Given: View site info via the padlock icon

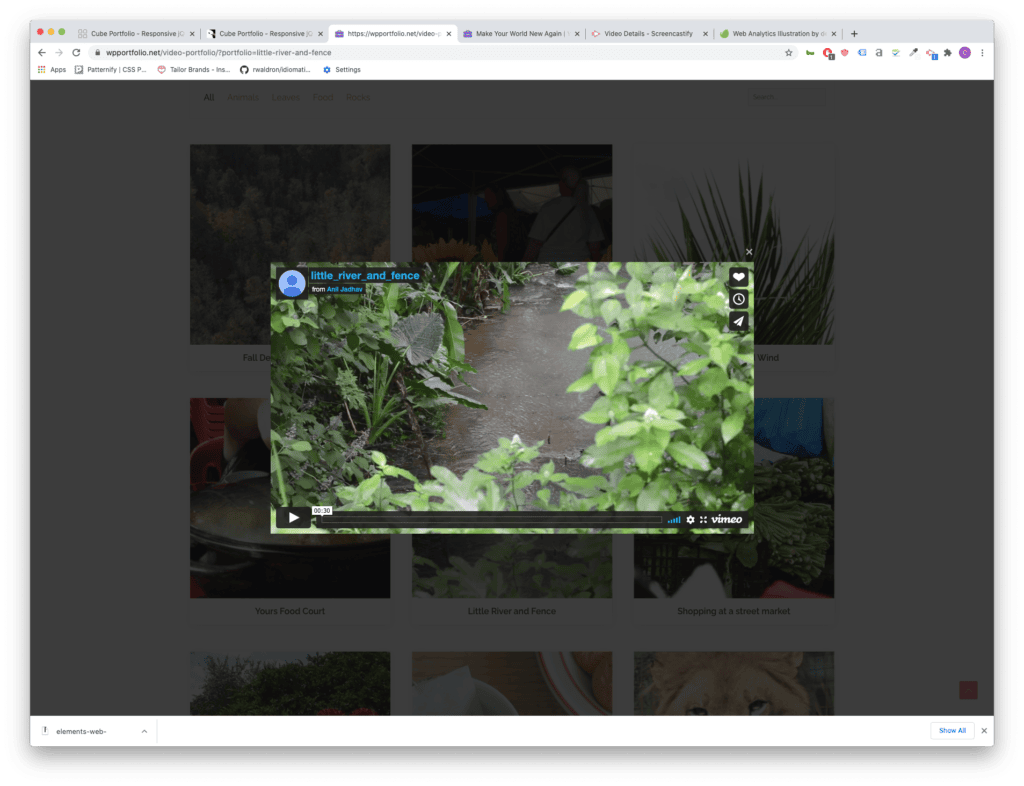Looking at the screenshot, I should point(97,53).
